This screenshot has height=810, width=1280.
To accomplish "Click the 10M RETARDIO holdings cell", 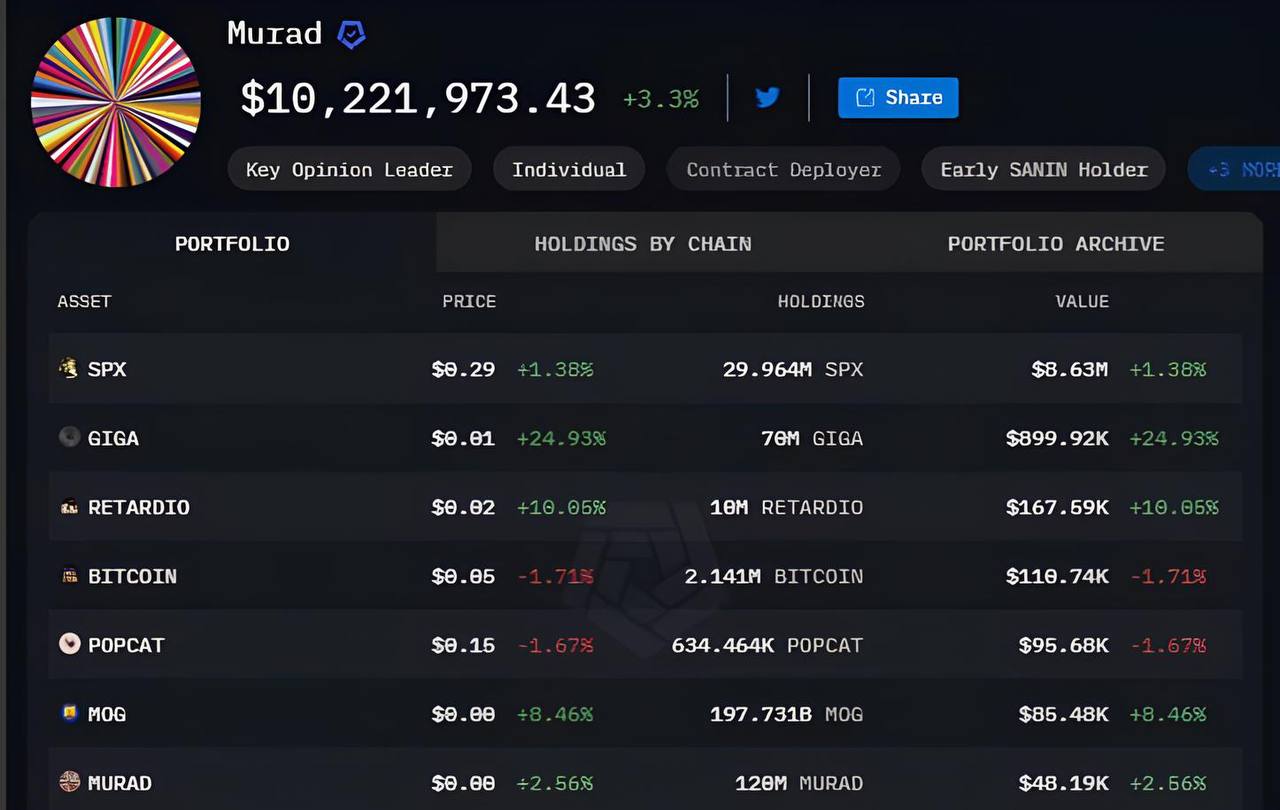I will [x=786, y=507].
